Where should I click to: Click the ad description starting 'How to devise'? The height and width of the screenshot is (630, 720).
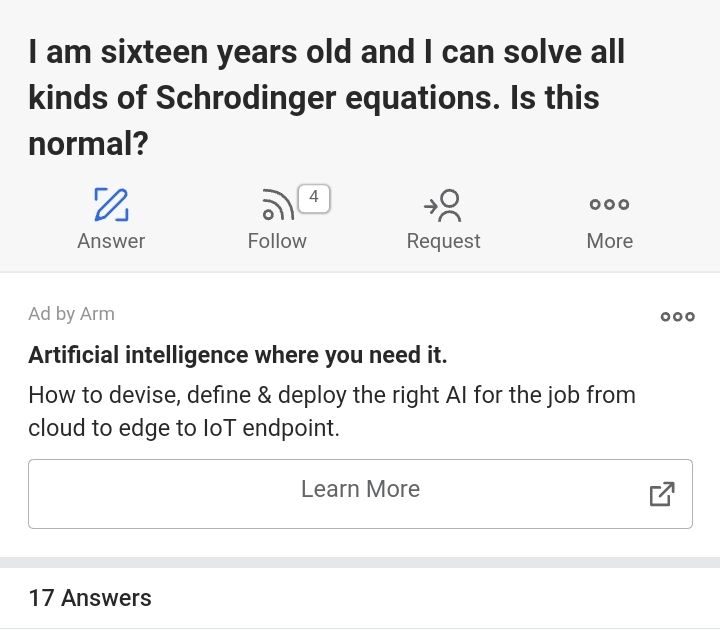[331, 395]
